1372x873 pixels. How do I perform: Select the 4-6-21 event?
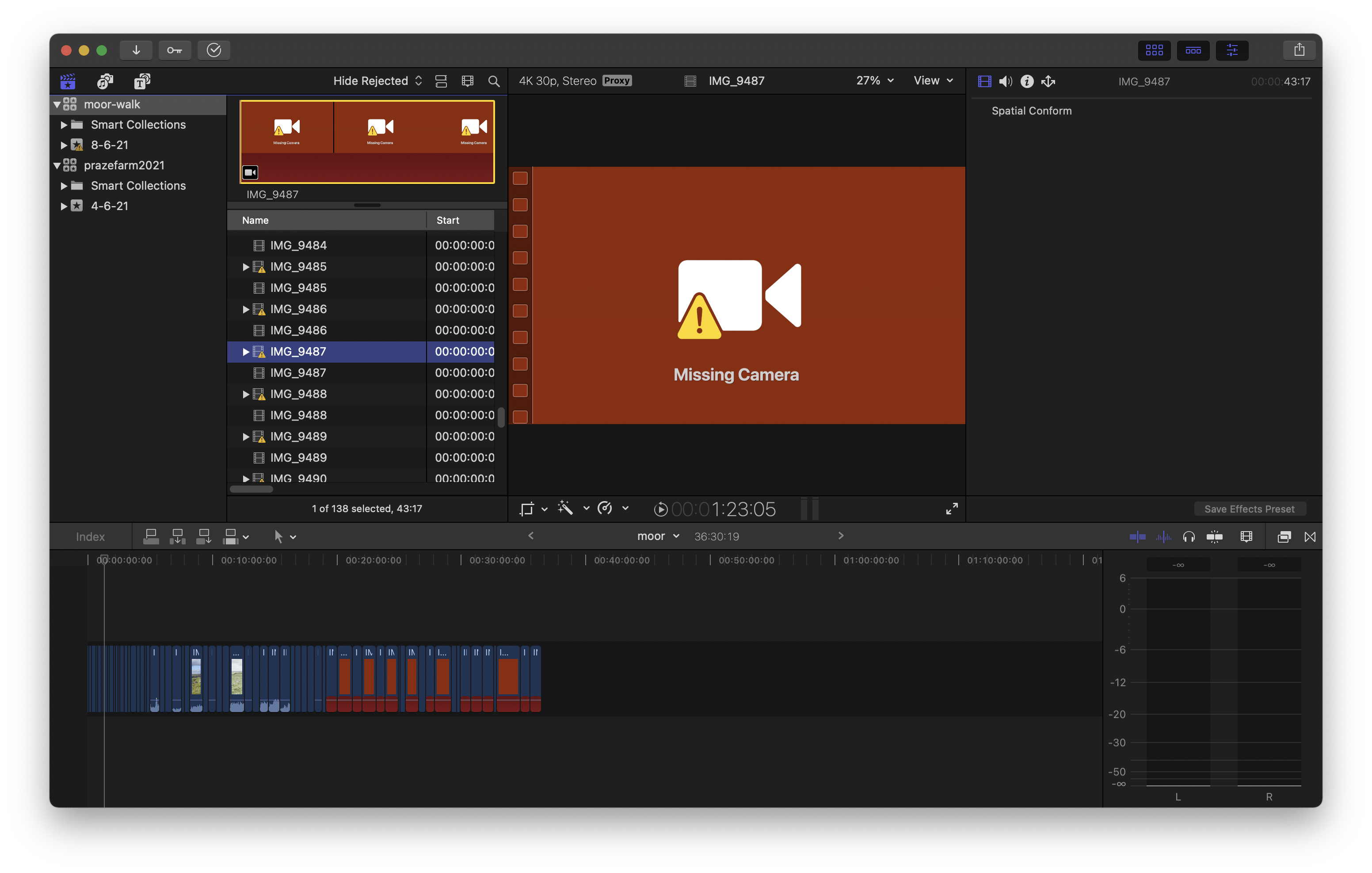pos(109,206)
